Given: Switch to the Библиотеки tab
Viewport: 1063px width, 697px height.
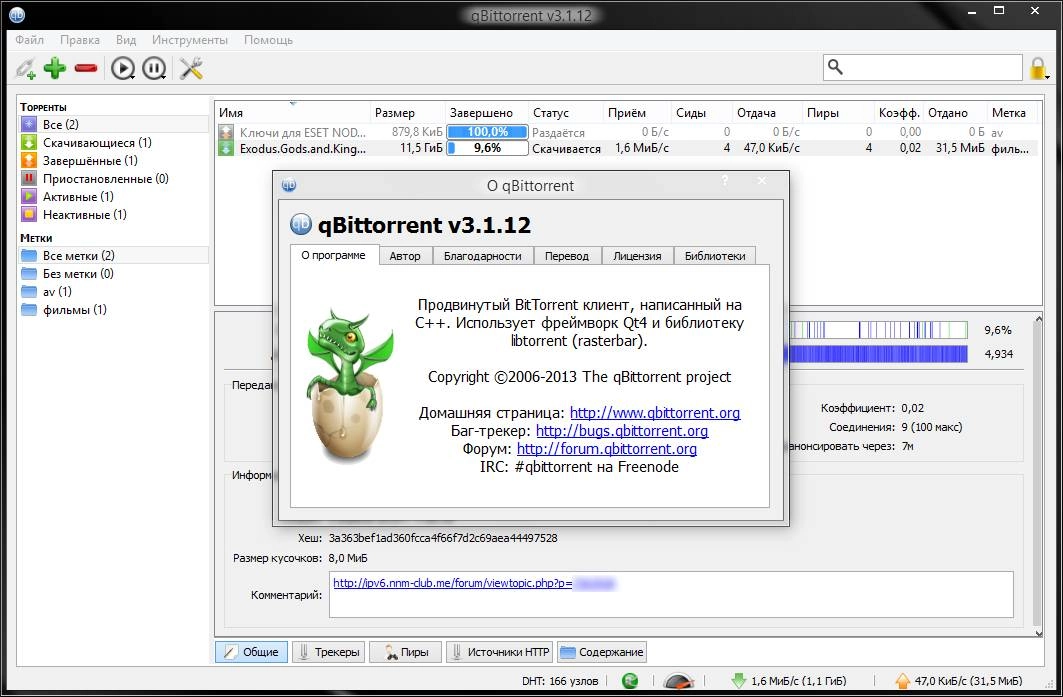Looking at the screenshot, I should (x=715, y=256).
